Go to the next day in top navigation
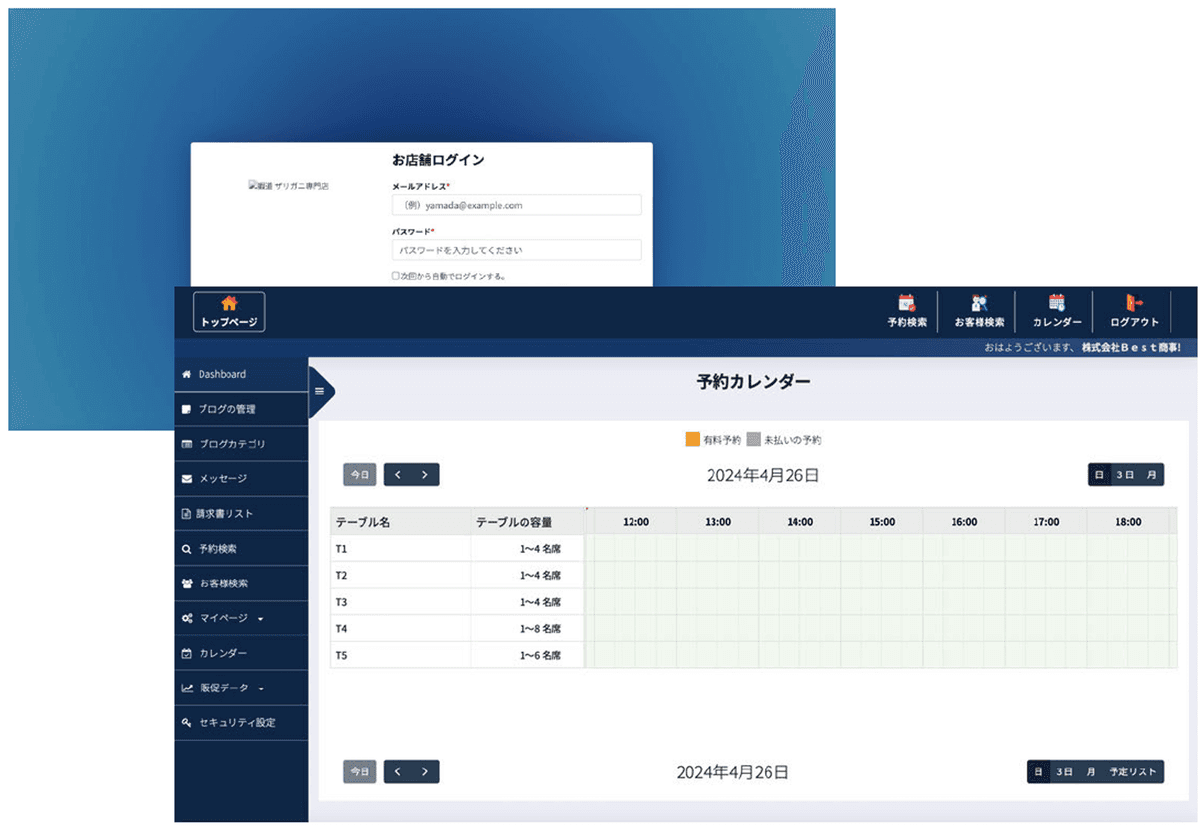The height and width of the screenshot is (827, 1200). (425, 475)
